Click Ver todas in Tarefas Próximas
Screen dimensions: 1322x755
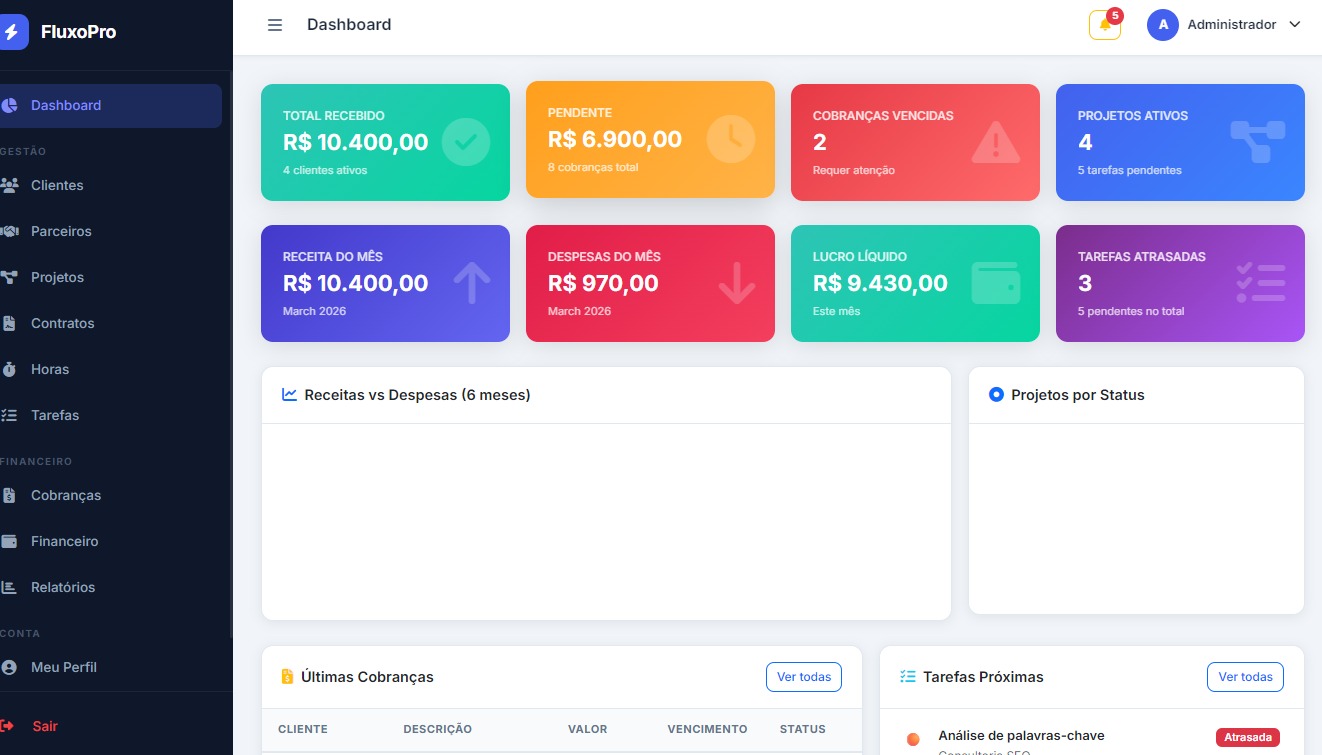point(1245,677)
